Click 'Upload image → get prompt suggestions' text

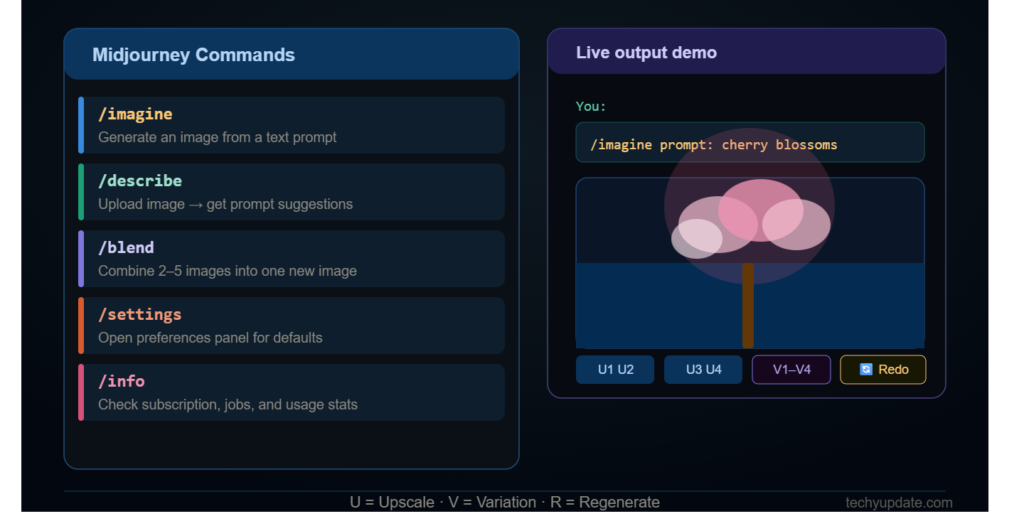(225, 205)
